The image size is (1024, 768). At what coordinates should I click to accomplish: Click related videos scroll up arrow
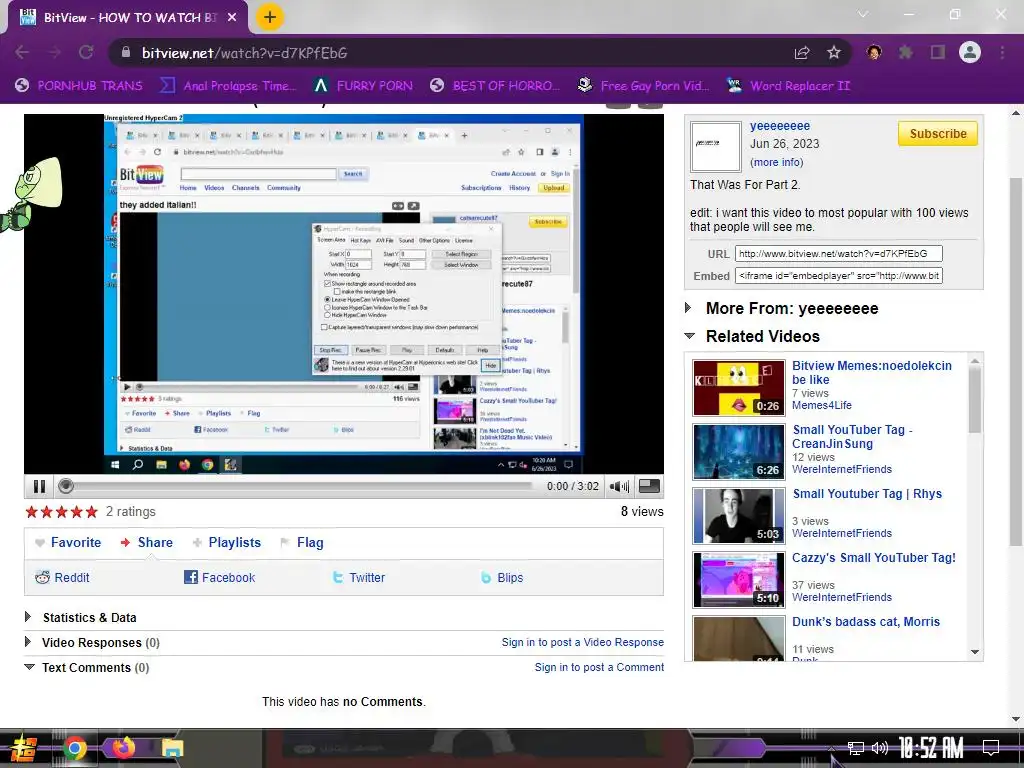(x=975, y=361)
